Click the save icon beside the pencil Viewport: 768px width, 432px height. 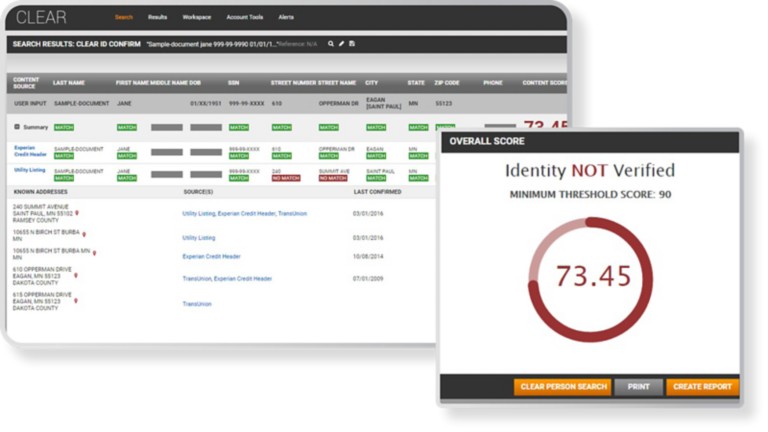pos(352,44)
